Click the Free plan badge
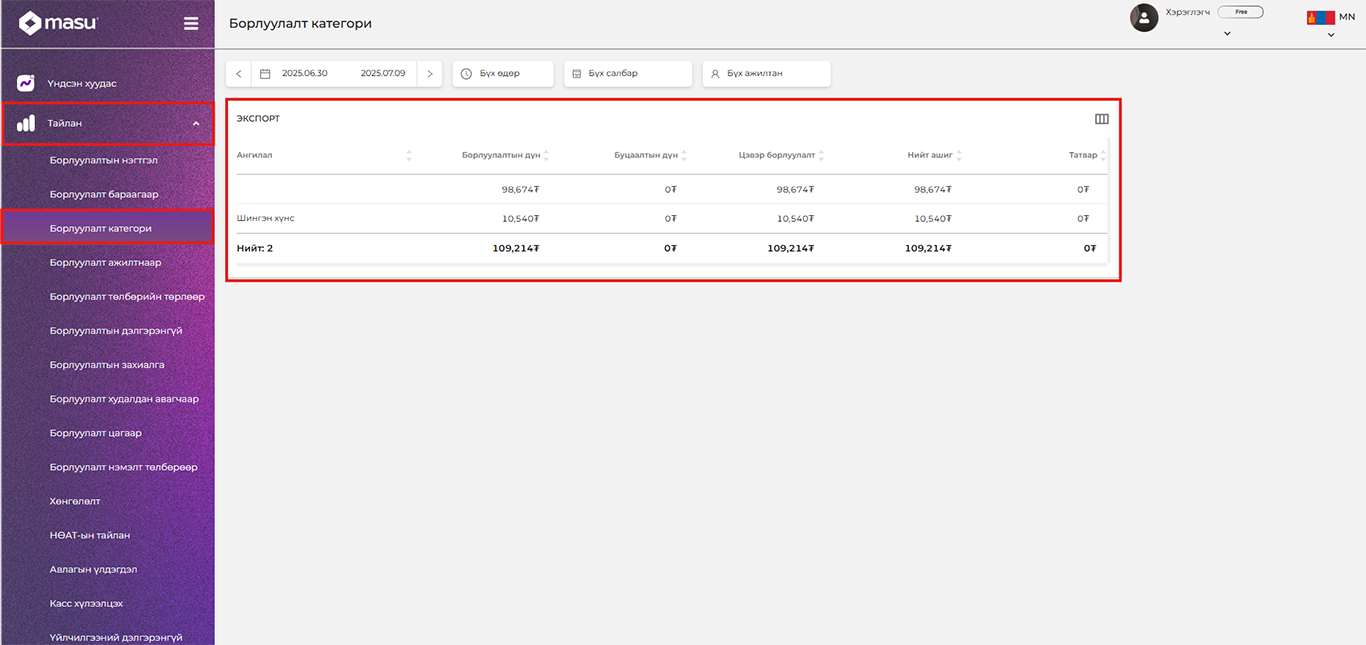 1240,12
